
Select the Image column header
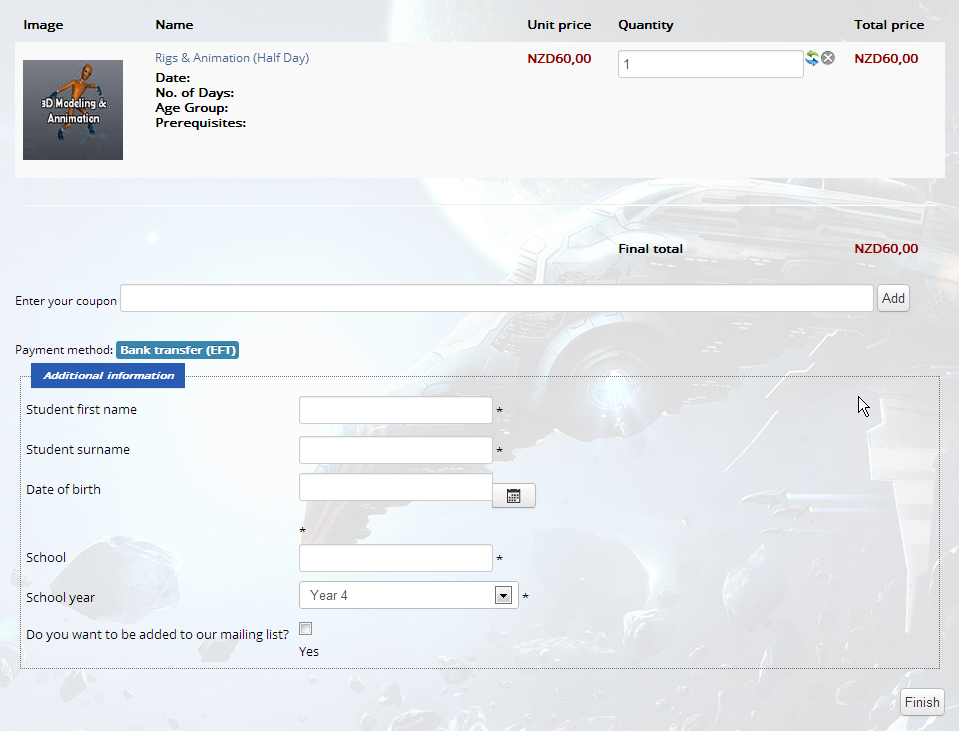pyautogui.click(x=43, y=25)
